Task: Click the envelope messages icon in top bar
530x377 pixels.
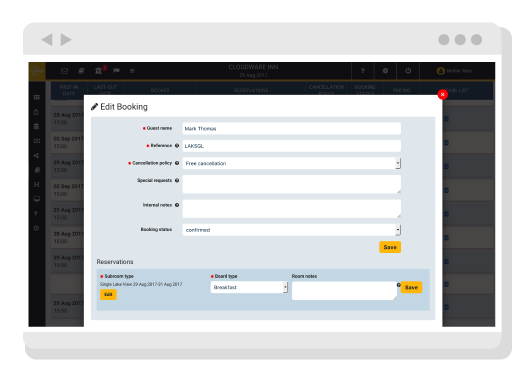Action: click(x=65, y=71)
